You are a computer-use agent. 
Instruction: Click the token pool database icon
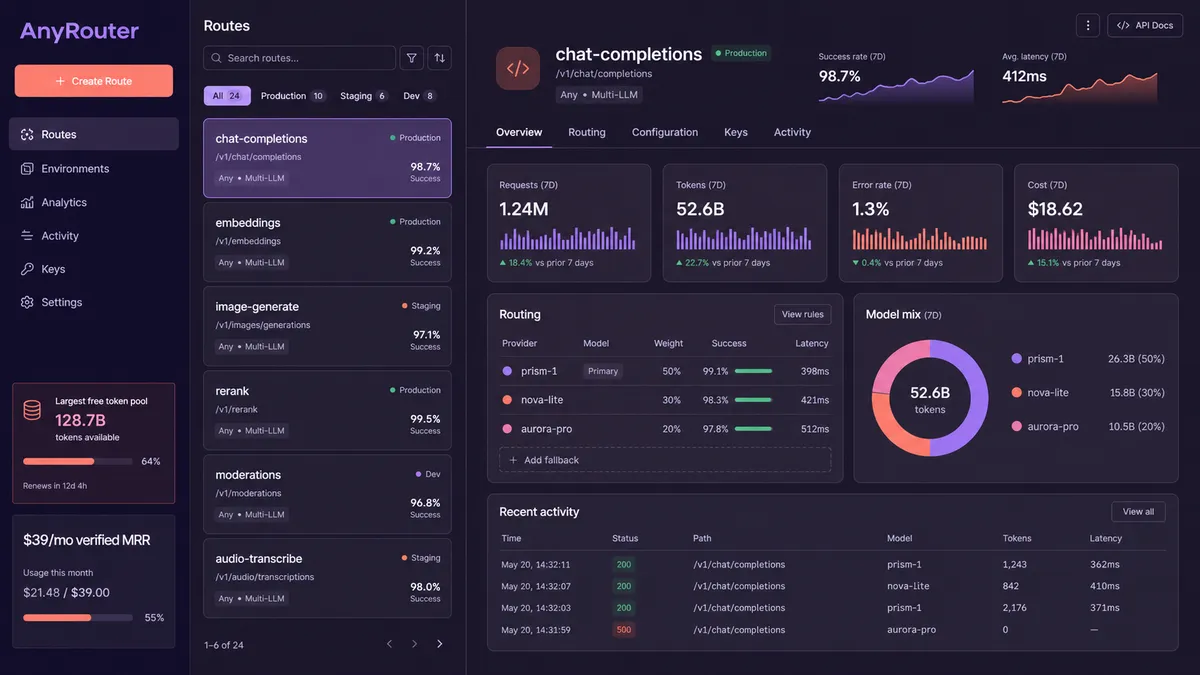click(x=32, y=410)
